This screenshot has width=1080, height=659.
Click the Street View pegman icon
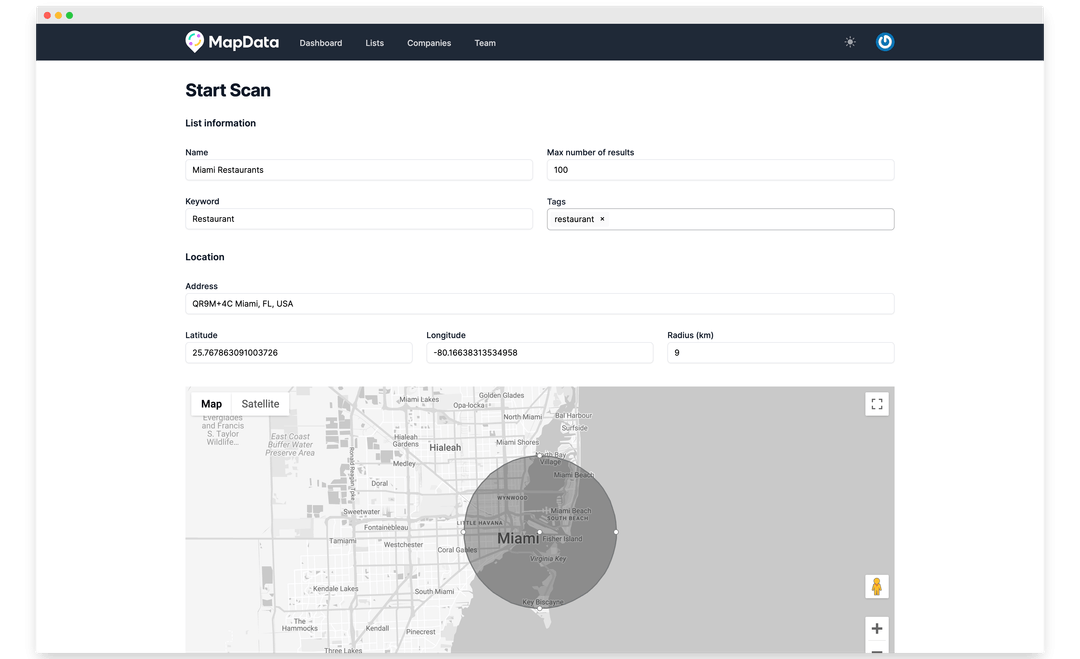[x=877, y=587]
